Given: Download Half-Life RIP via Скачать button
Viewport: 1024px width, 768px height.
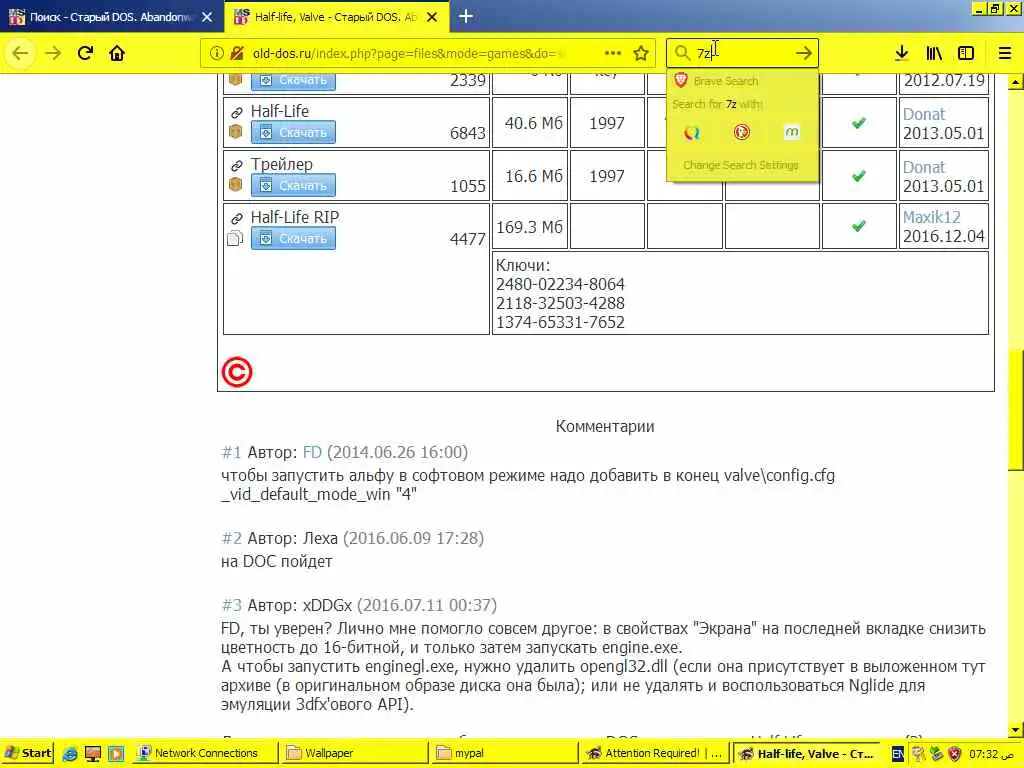Looking at the screenshot, I should (x=293, y=238).
